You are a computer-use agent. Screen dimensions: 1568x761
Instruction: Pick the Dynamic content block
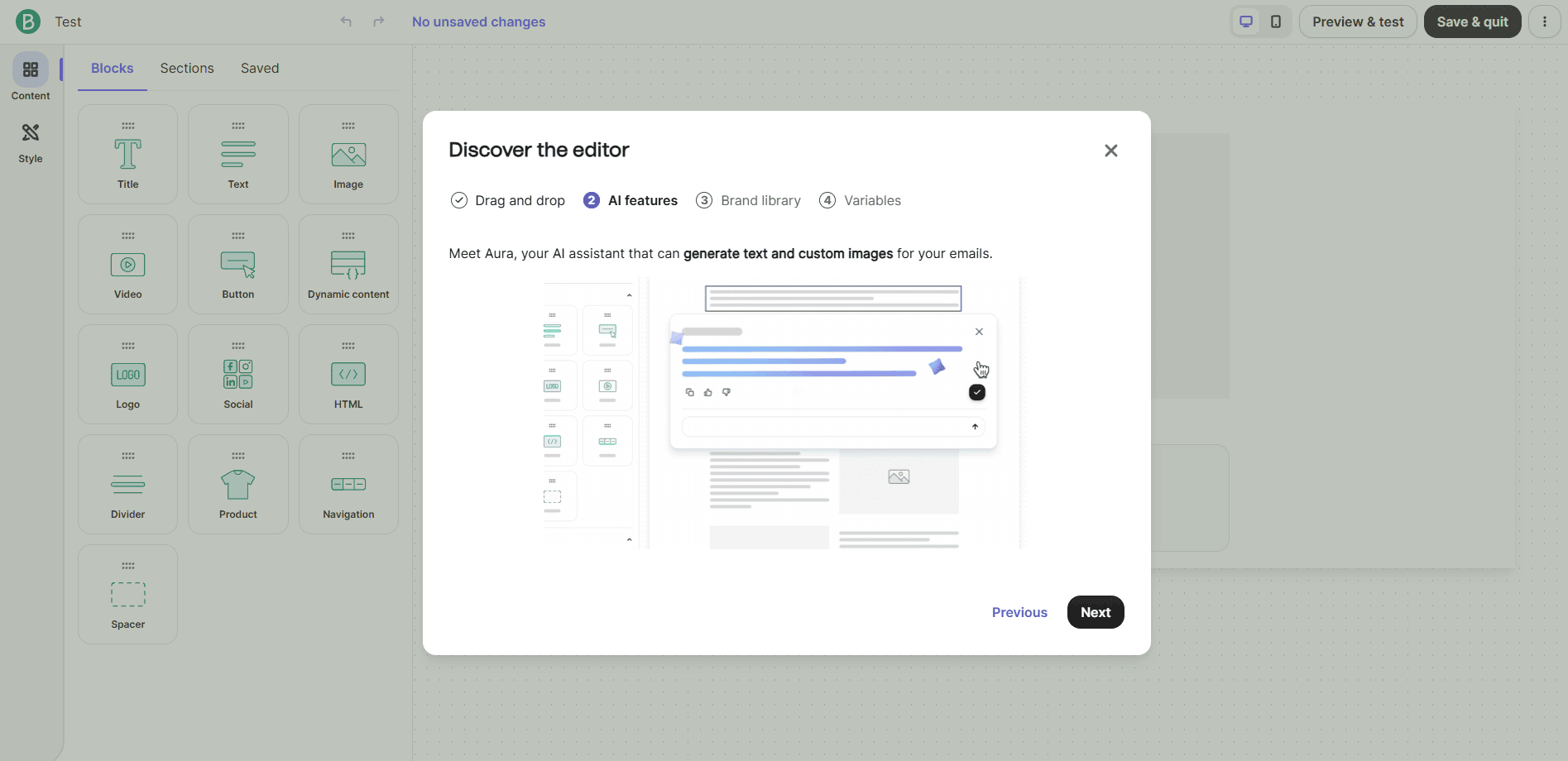pyautogui.click(x=348, y=265)
